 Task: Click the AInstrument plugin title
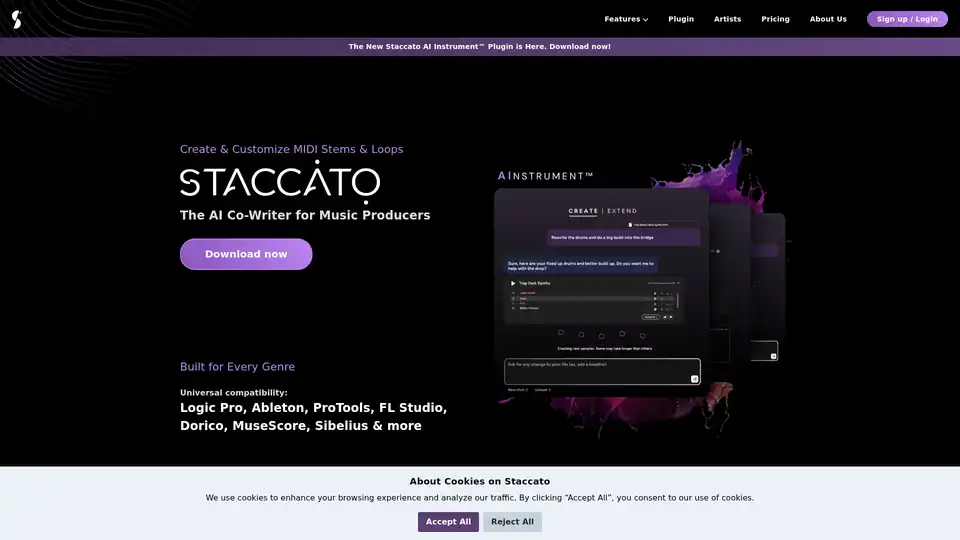click(545, 176)
